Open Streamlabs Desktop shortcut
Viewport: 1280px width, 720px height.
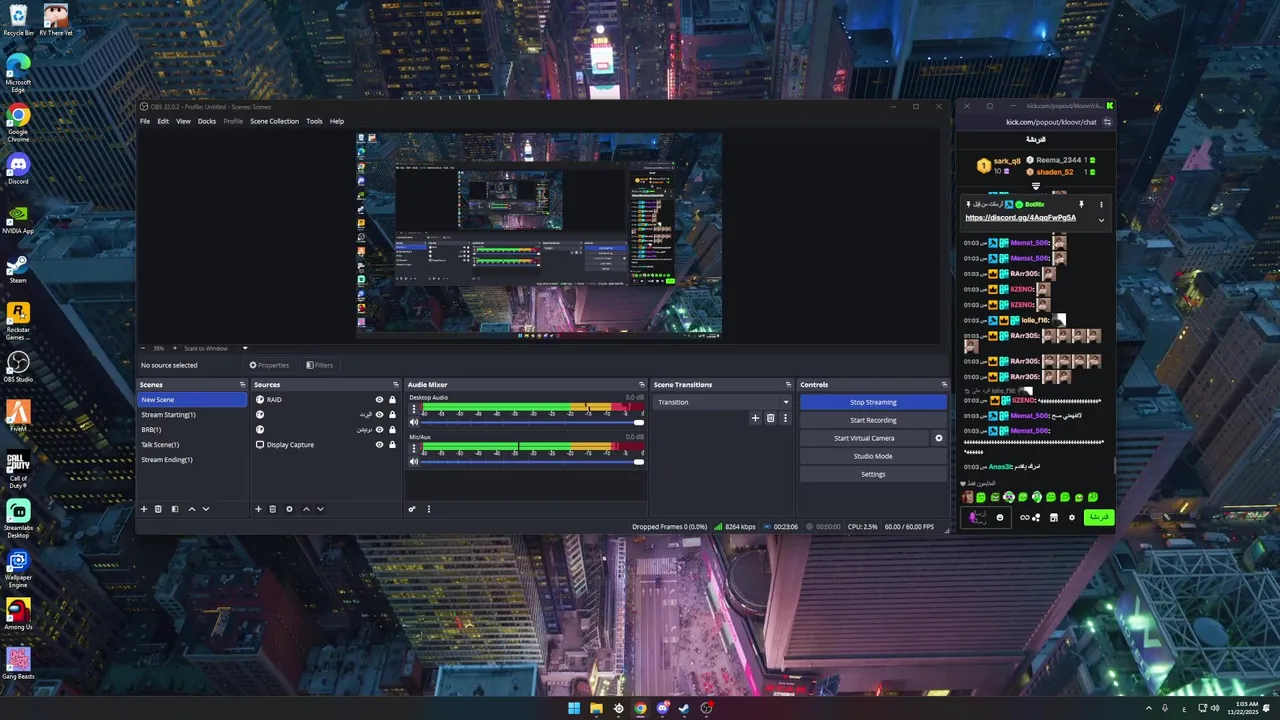pos(18,516)
